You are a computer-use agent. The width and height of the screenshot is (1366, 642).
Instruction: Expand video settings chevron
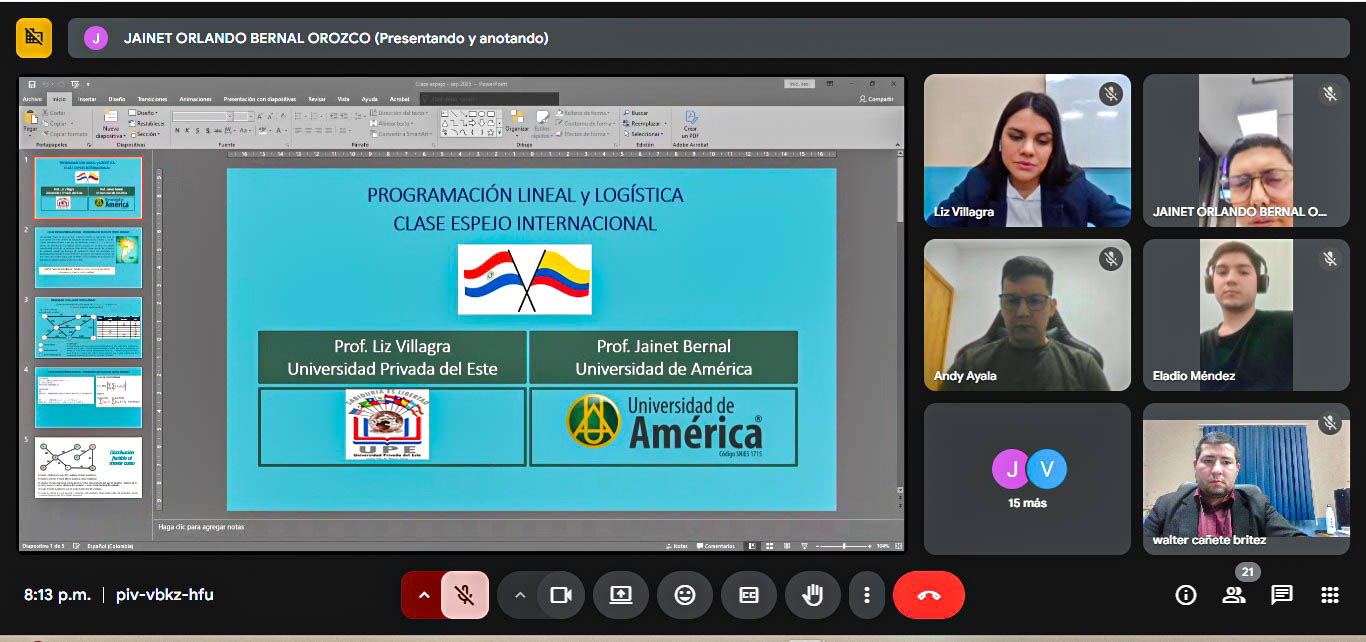point(519,595)
